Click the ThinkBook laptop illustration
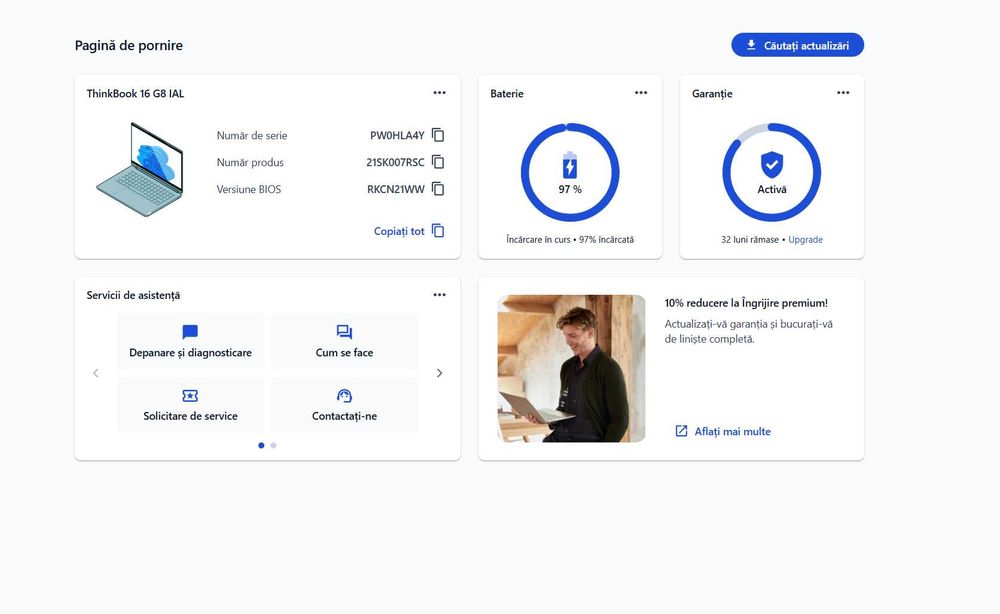Screen dimensions: 1000x614 (x=140, y=170)
